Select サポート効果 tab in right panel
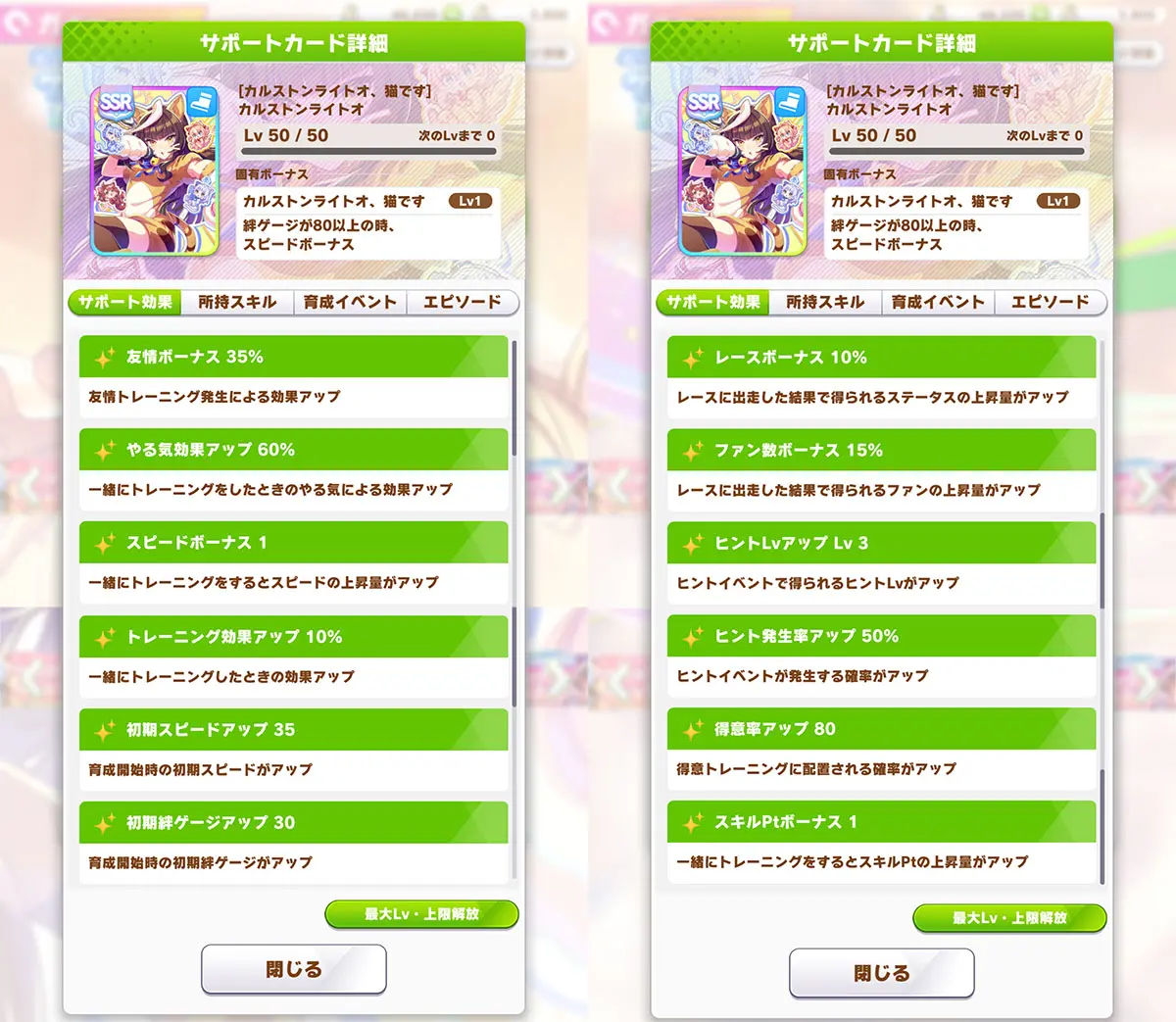The image size is (1176, 1022). pos(712,302)
